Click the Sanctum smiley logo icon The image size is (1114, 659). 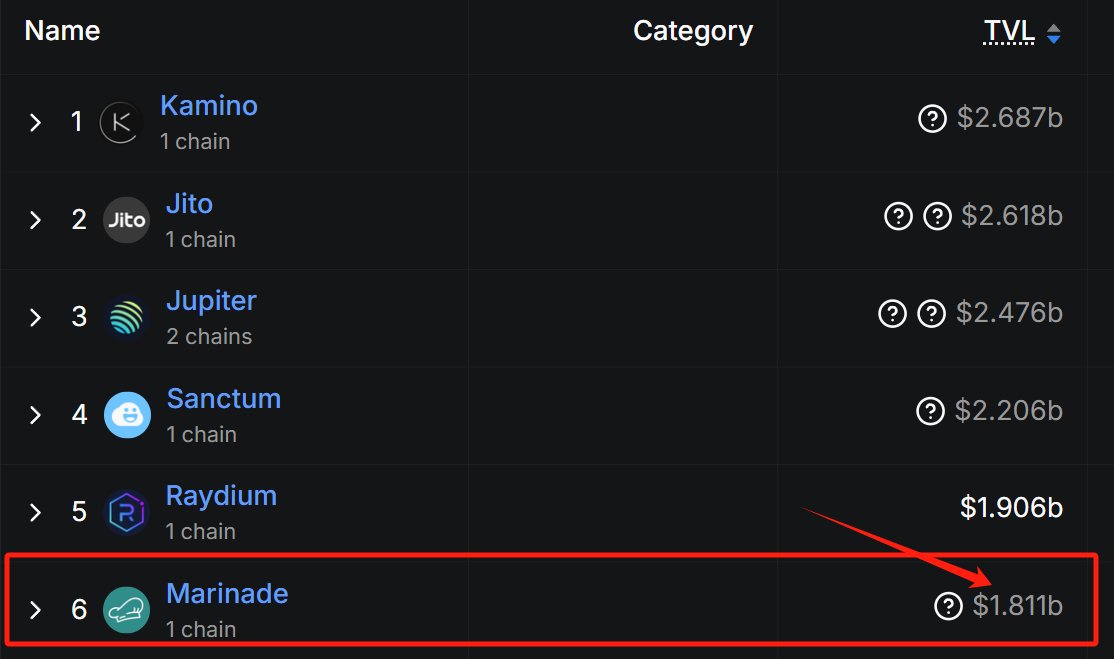127,415
